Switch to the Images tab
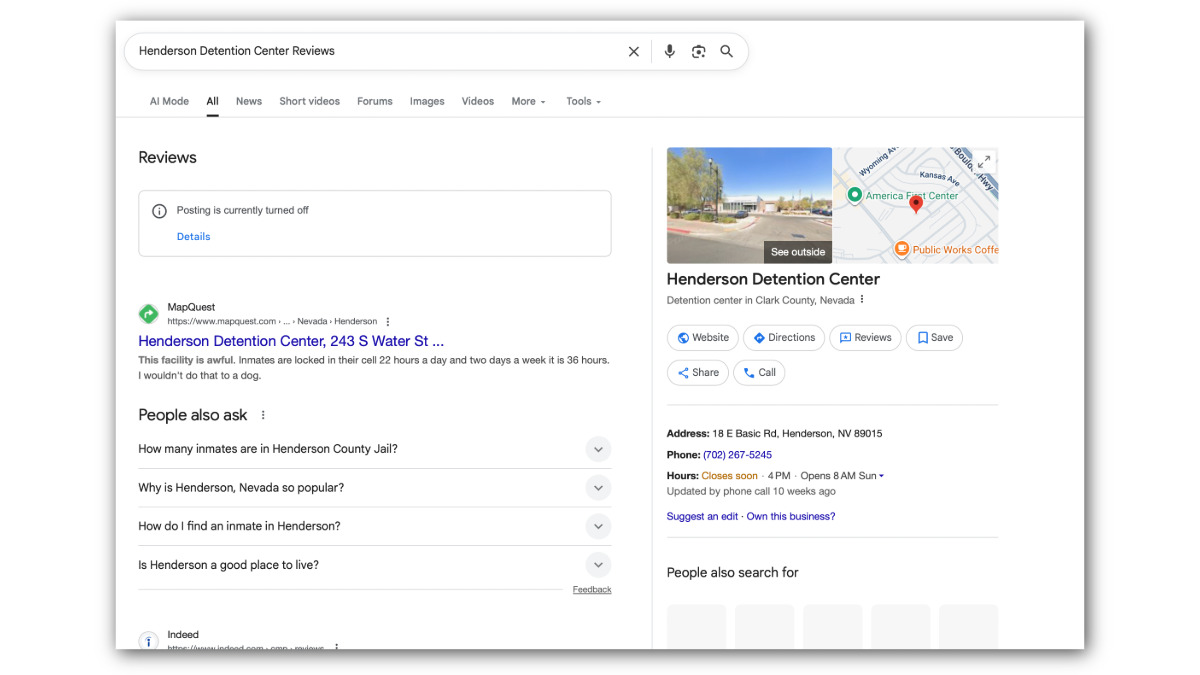This screenshot has width=1200, height=675. point(427,101)
